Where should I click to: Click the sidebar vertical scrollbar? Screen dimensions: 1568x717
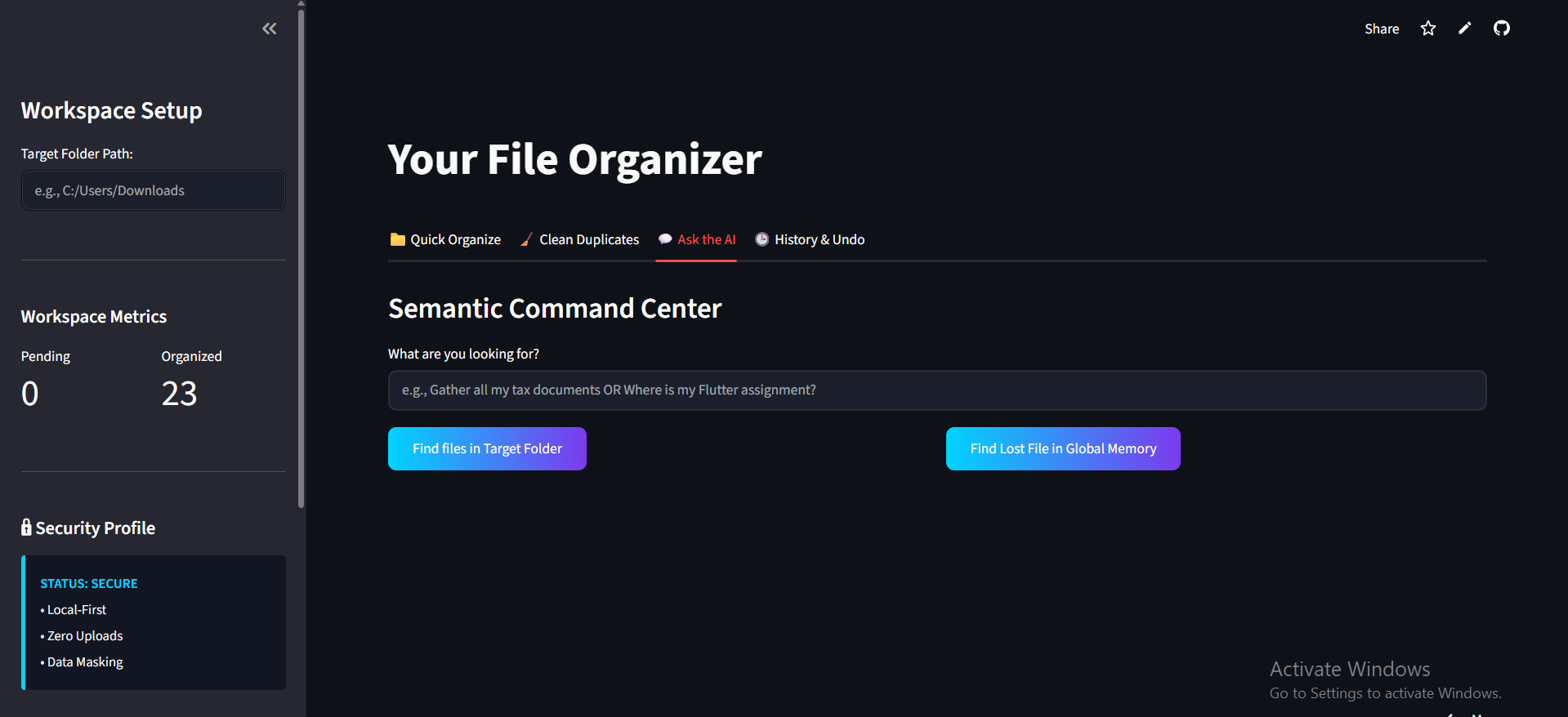click(x=302, y=257)
